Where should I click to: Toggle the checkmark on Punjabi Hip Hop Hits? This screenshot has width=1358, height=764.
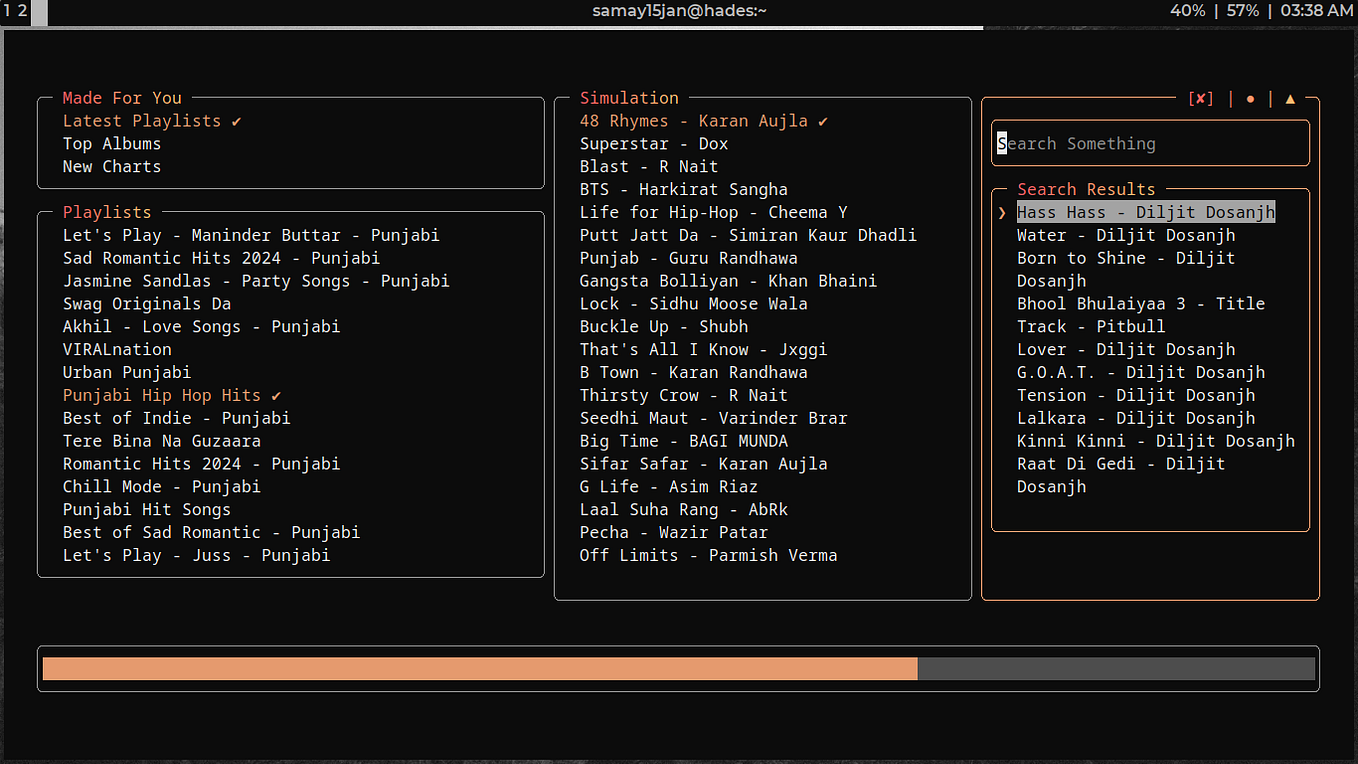[273, 395]
